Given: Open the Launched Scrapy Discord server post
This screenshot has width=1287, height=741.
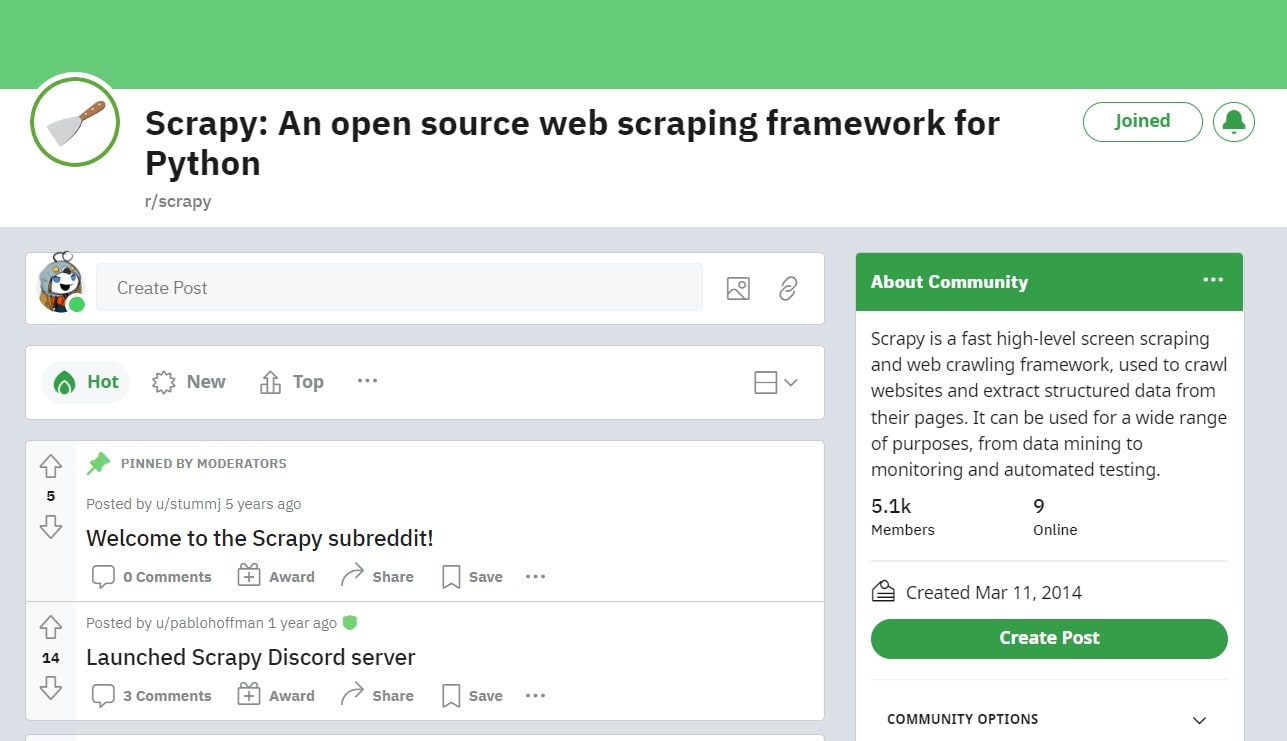Looking at the screenshot, I should [251, 657].
